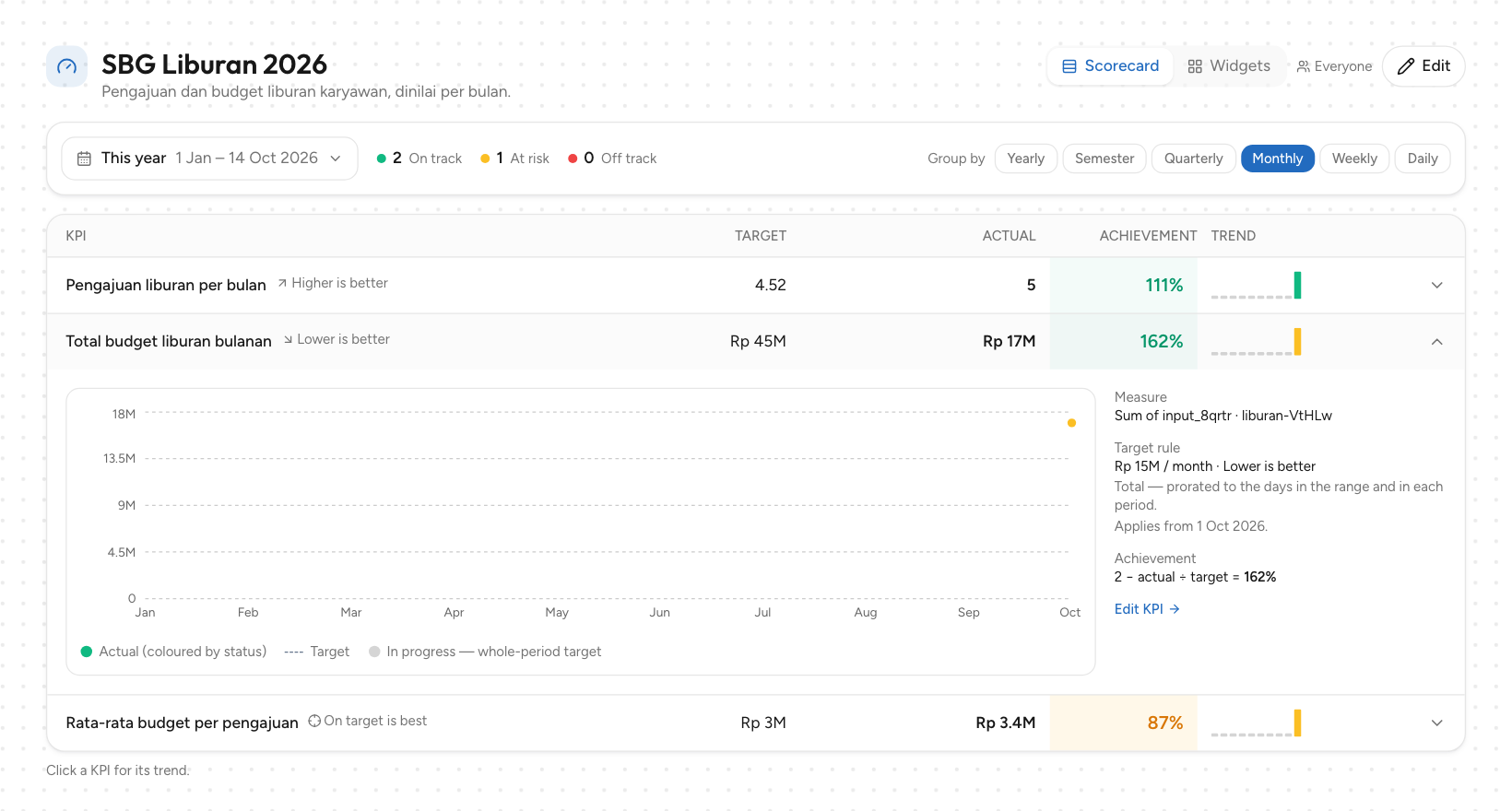Click the arrow icon next to Edit KPI

point(1175,609)
